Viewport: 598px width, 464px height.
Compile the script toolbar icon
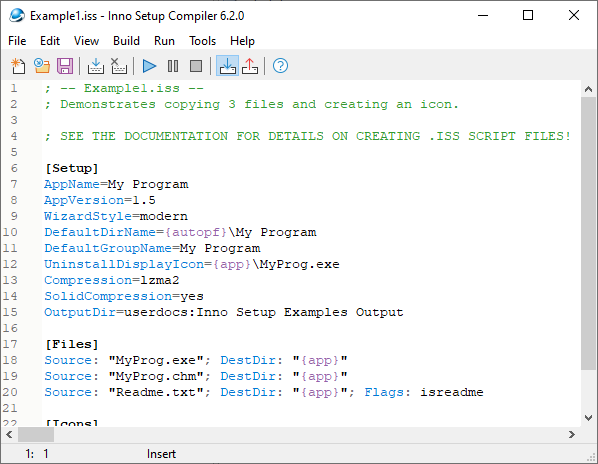96,66
